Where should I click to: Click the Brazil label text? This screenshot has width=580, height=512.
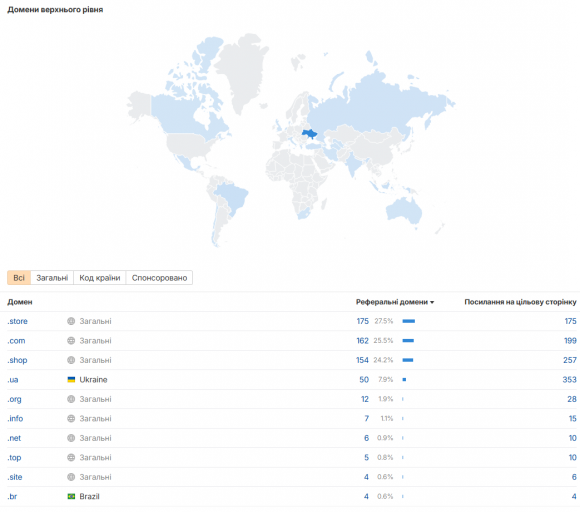point(90,496)
